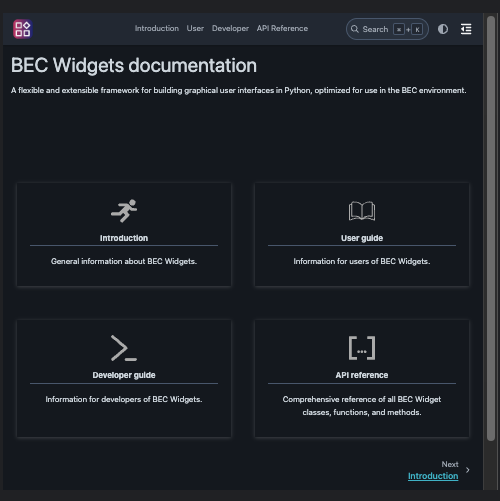This screenshot has height=501, width=500.
Task: Click the running person Introduction icon
Action: (x=124, y=211)
